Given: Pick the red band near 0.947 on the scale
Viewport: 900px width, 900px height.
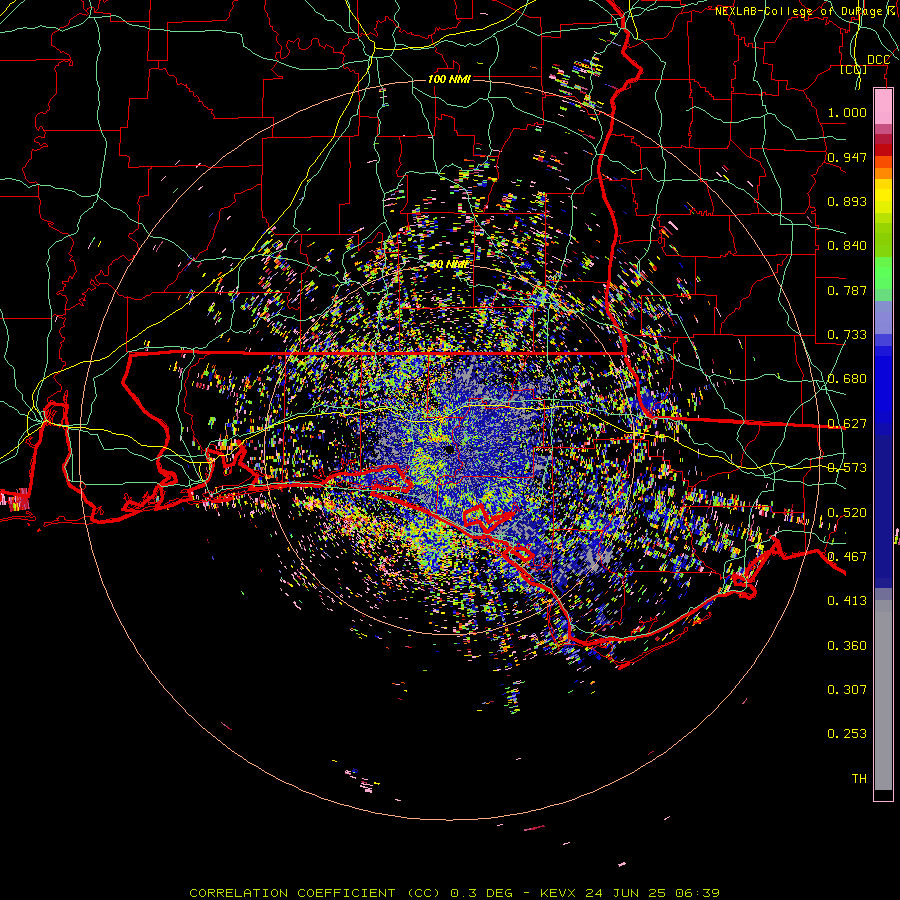Looking at the screenshot, I should coord(883,150).
